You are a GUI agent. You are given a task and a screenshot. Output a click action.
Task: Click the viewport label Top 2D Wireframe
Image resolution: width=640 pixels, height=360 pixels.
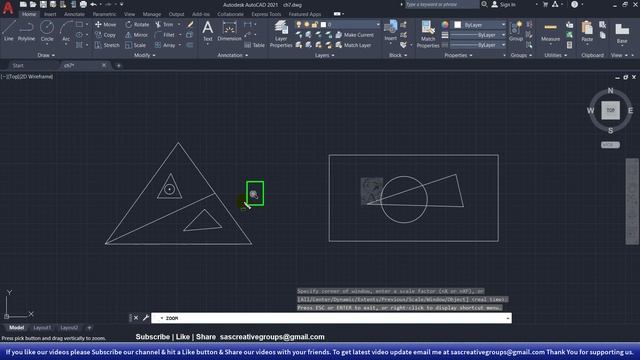[27, 76]
